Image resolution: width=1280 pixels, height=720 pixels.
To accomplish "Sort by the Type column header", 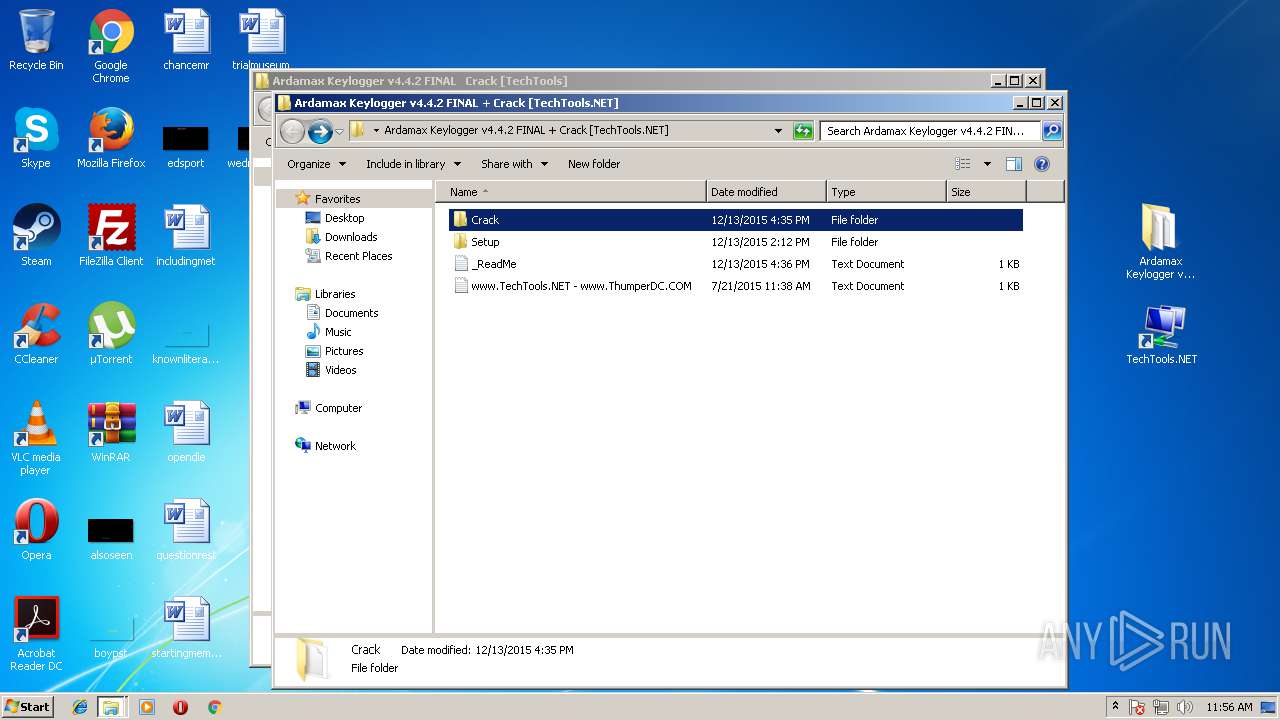I will point(886,192).
